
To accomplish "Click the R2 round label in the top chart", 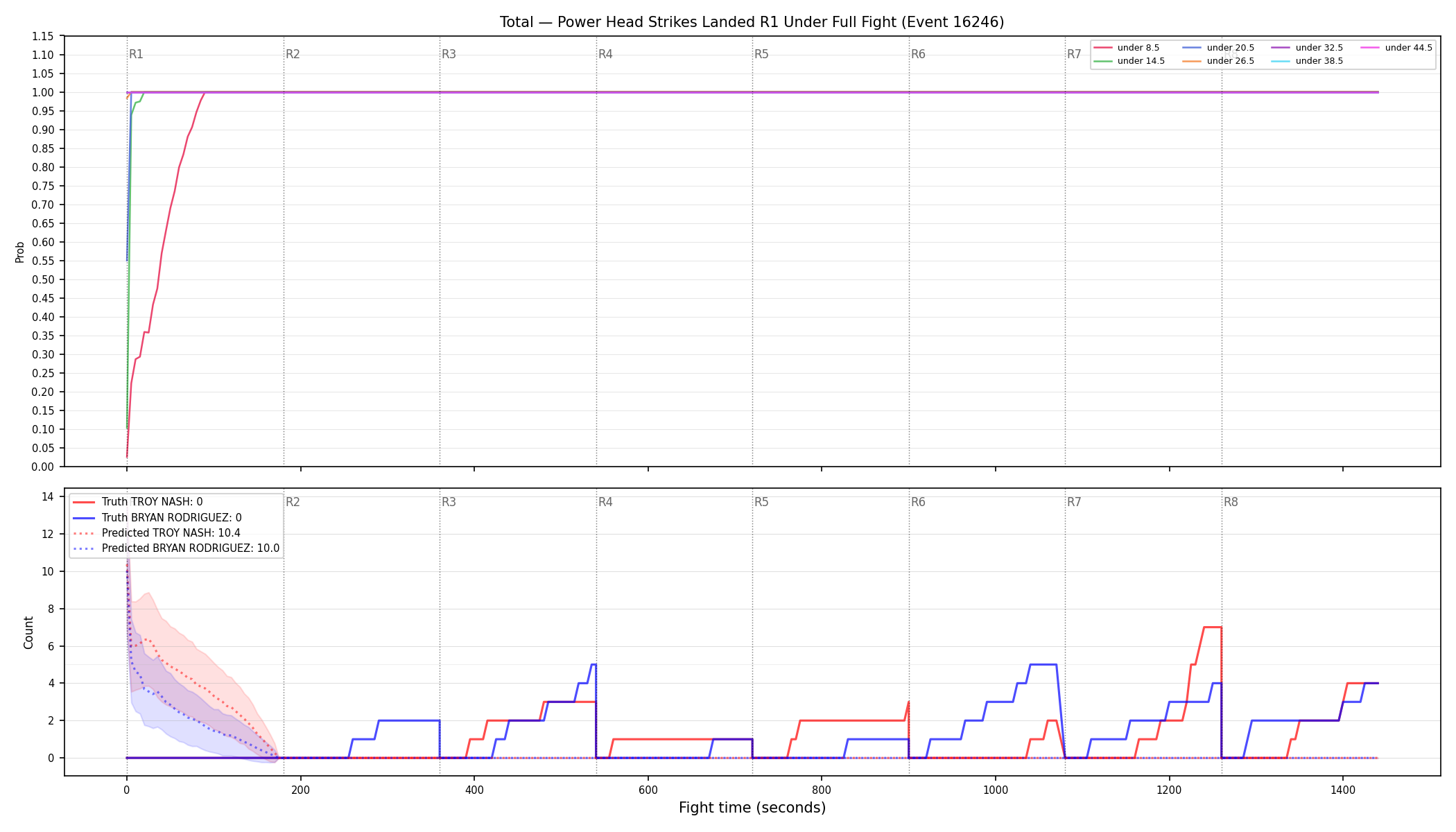I will [x=293, y=54].
